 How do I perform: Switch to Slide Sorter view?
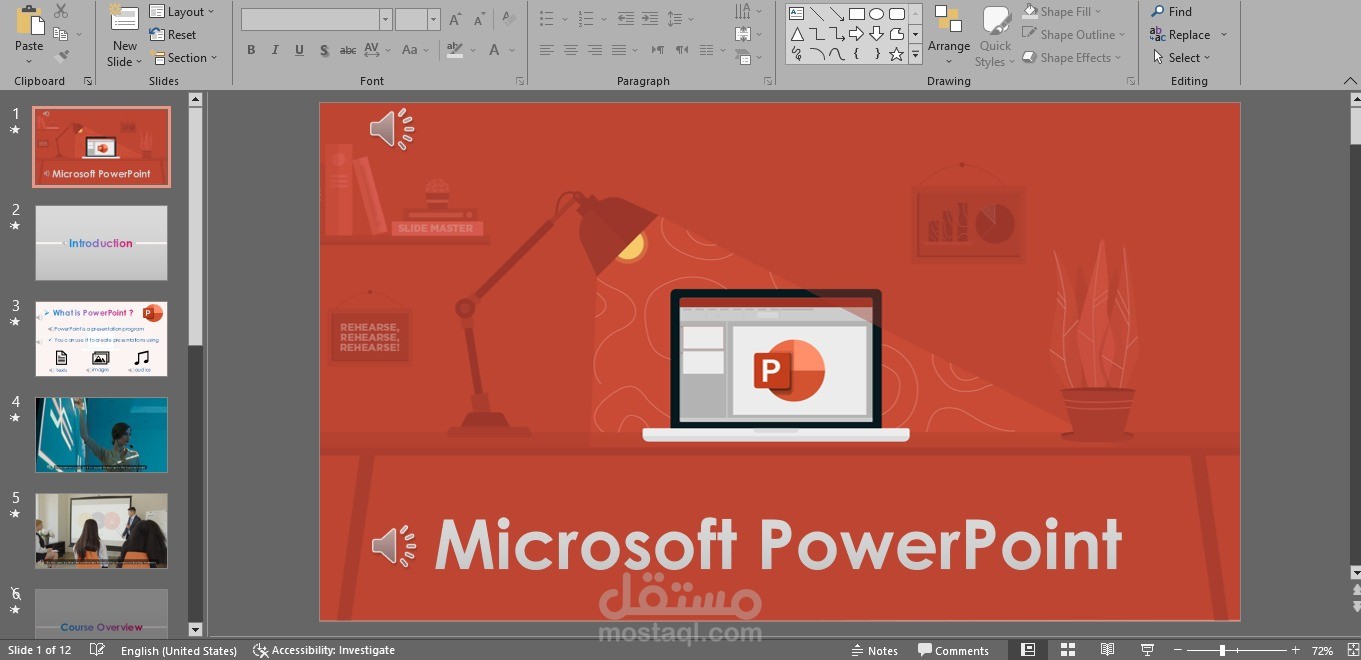point(1068,650)
